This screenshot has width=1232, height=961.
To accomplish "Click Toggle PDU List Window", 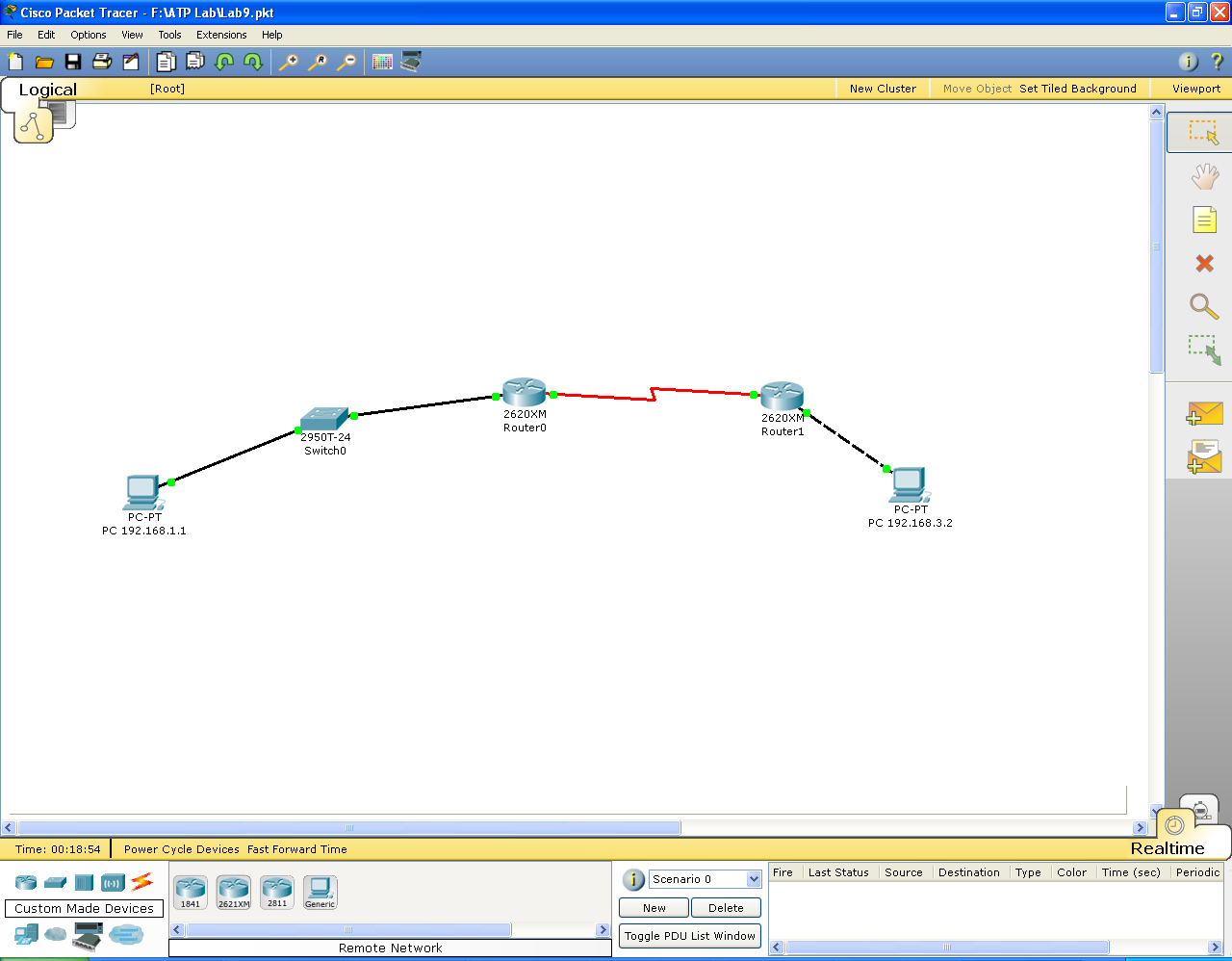I will click(x=690, y=936).
